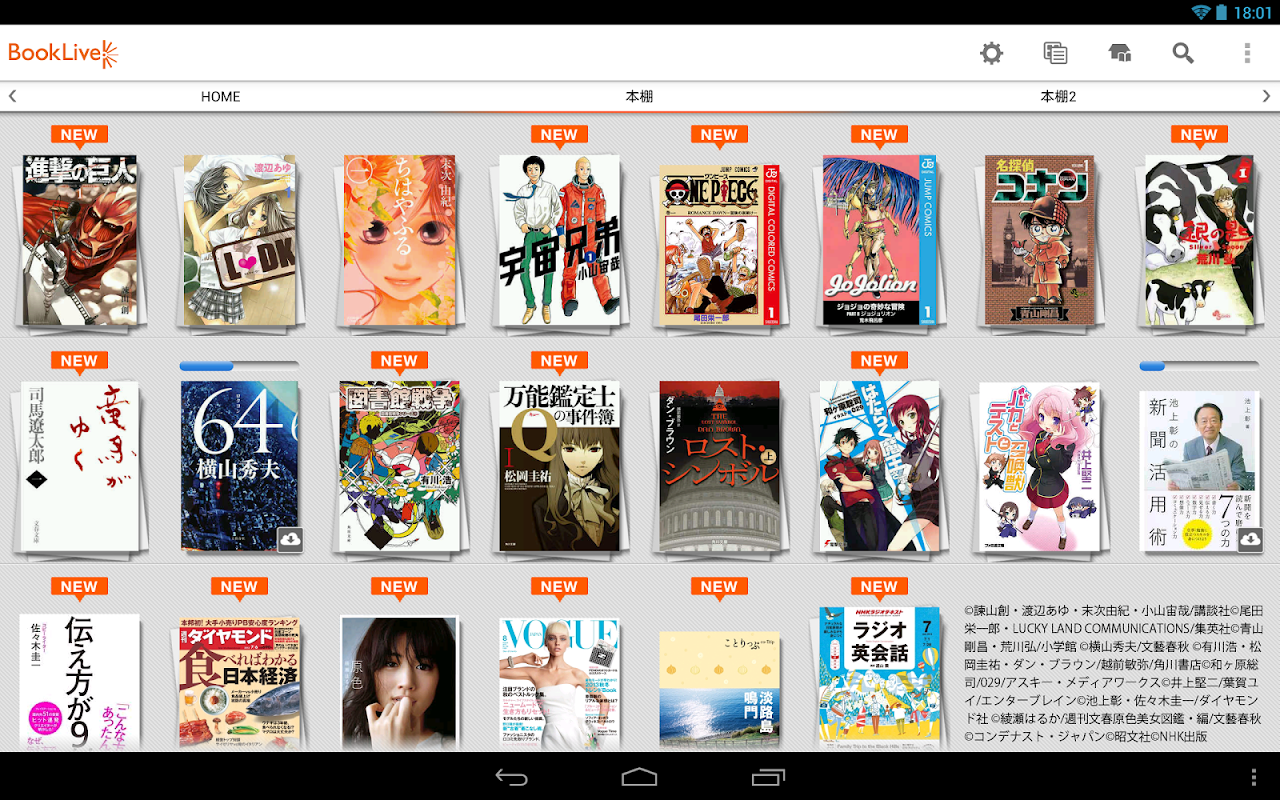The height and width of the screenshot is (800, 1280).
Task: Tap NEW badge above 図書館戦争
Action: point(399,362)
